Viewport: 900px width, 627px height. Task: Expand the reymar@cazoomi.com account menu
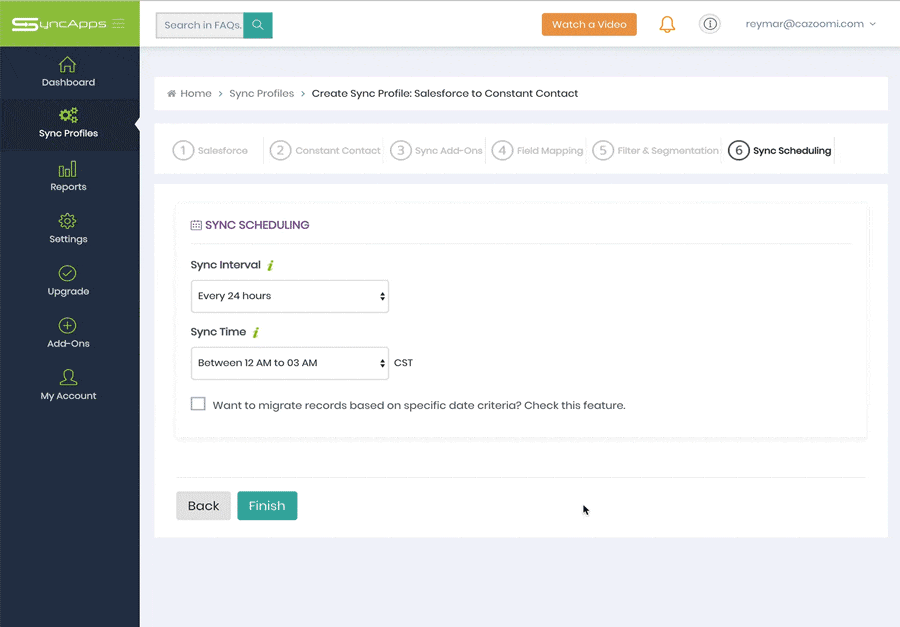[810, 24]
